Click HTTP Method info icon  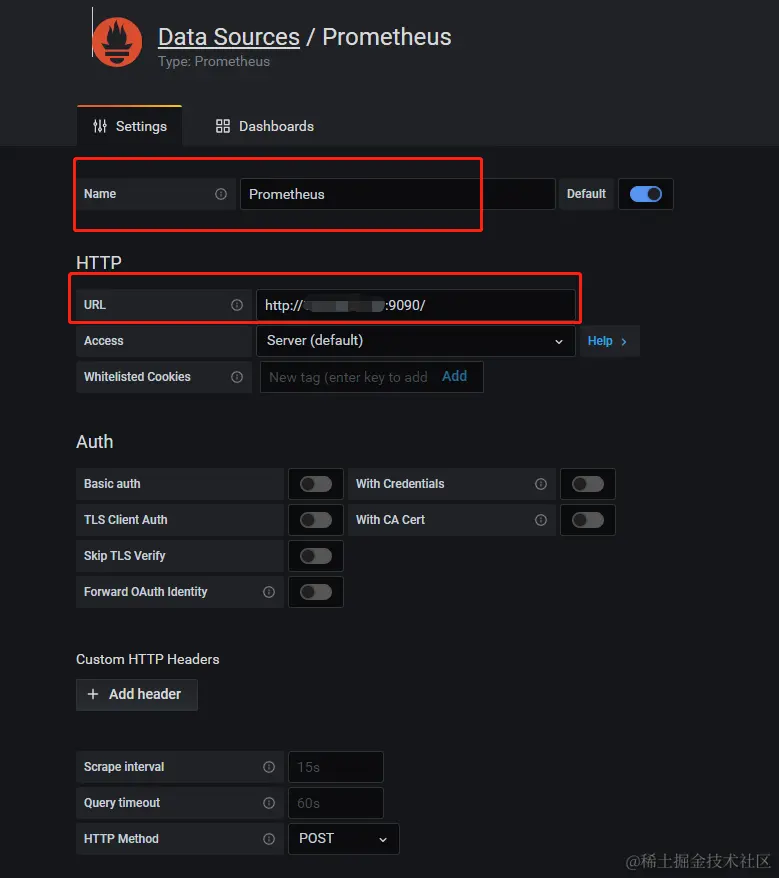tap(269, 838)
